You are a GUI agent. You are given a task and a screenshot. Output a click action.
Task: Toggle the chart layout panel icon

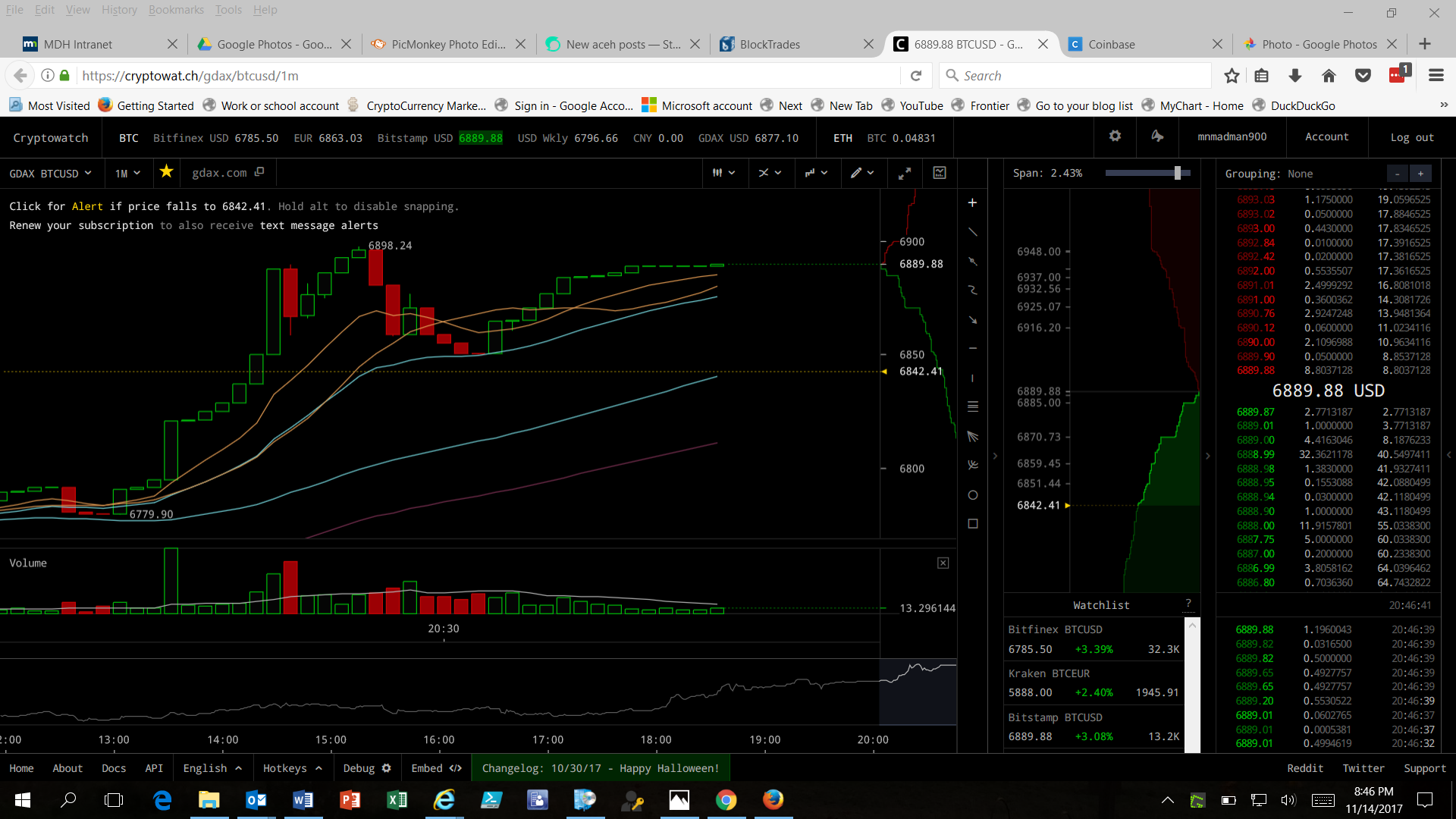coord(940,174)
